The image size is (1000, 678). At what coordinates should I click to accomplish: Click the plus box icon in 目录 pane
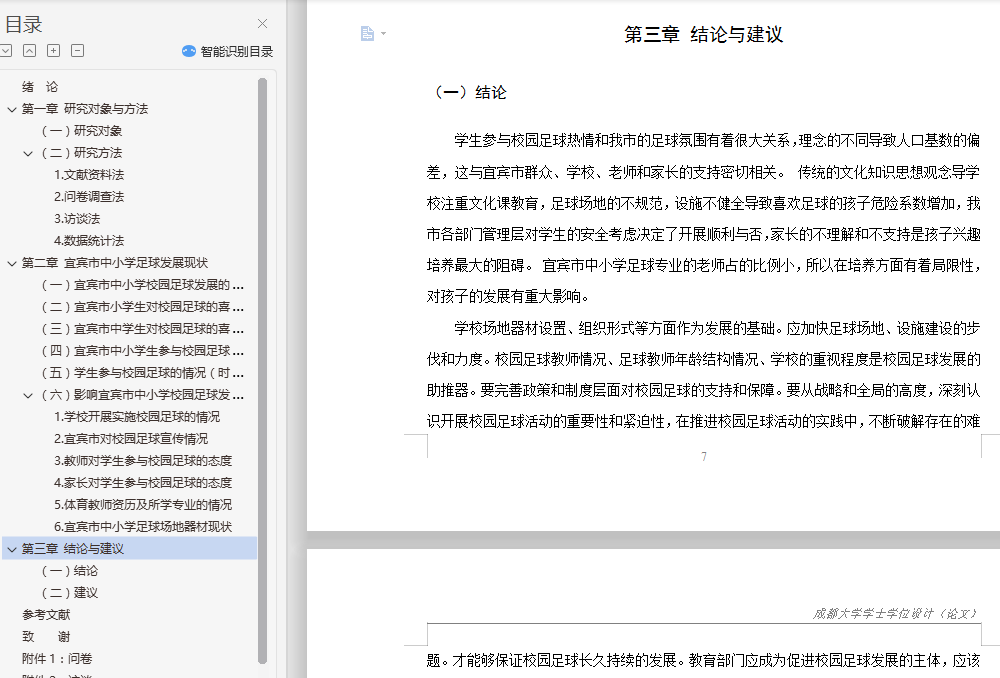(x=54, y=50)
